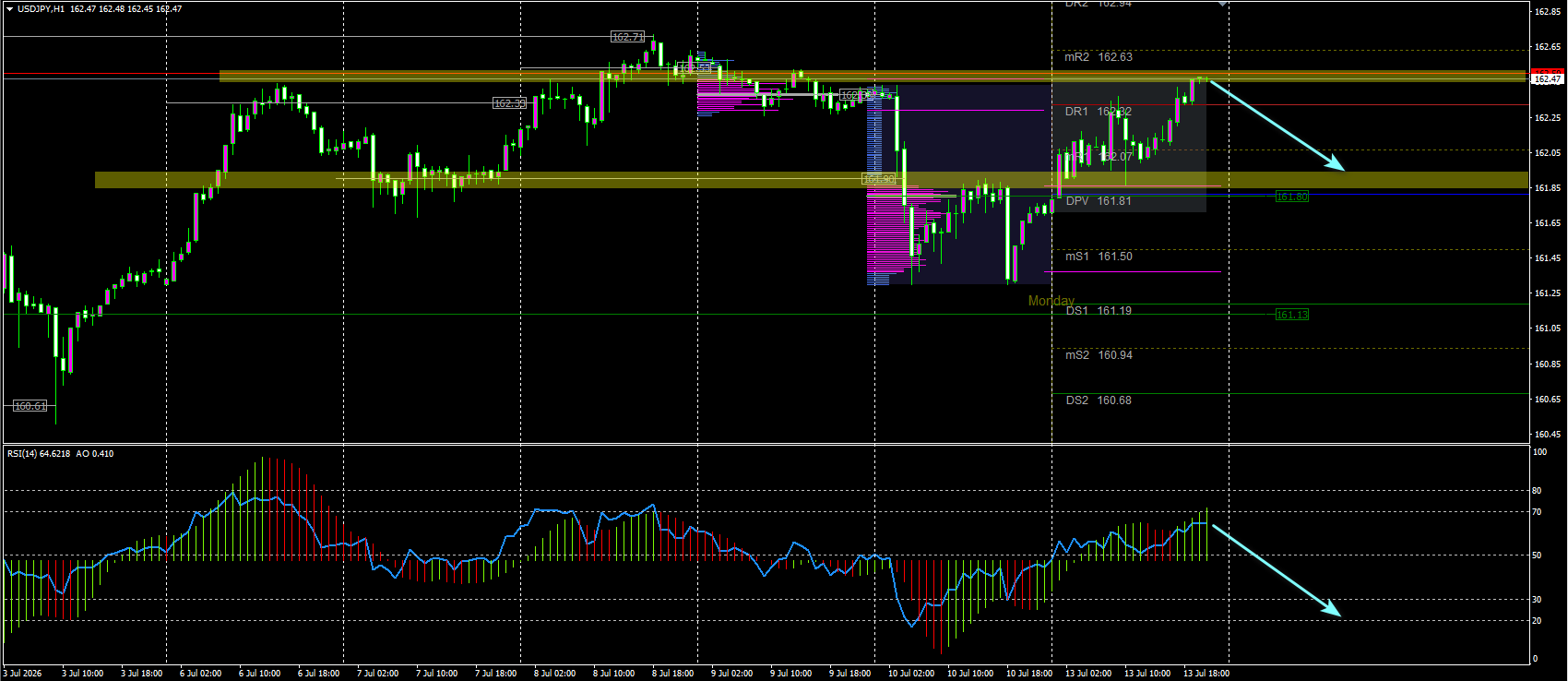Click the 3 Jul 2026 date on time axis
Viewport: 1568px width, 681px height.
point(23,674)
